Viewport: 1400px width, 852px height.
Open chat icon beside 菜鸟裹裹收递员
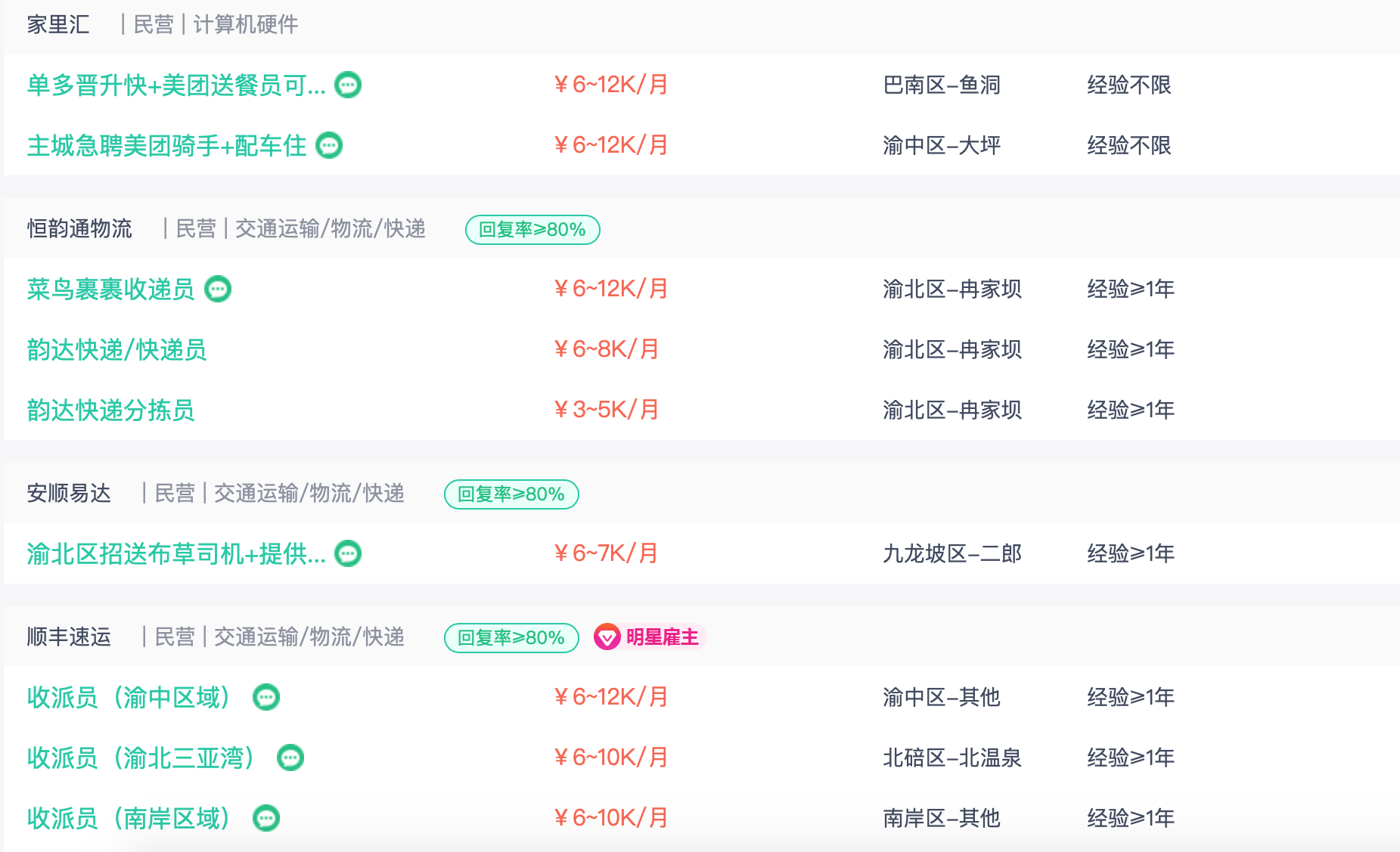coord(218,289)
